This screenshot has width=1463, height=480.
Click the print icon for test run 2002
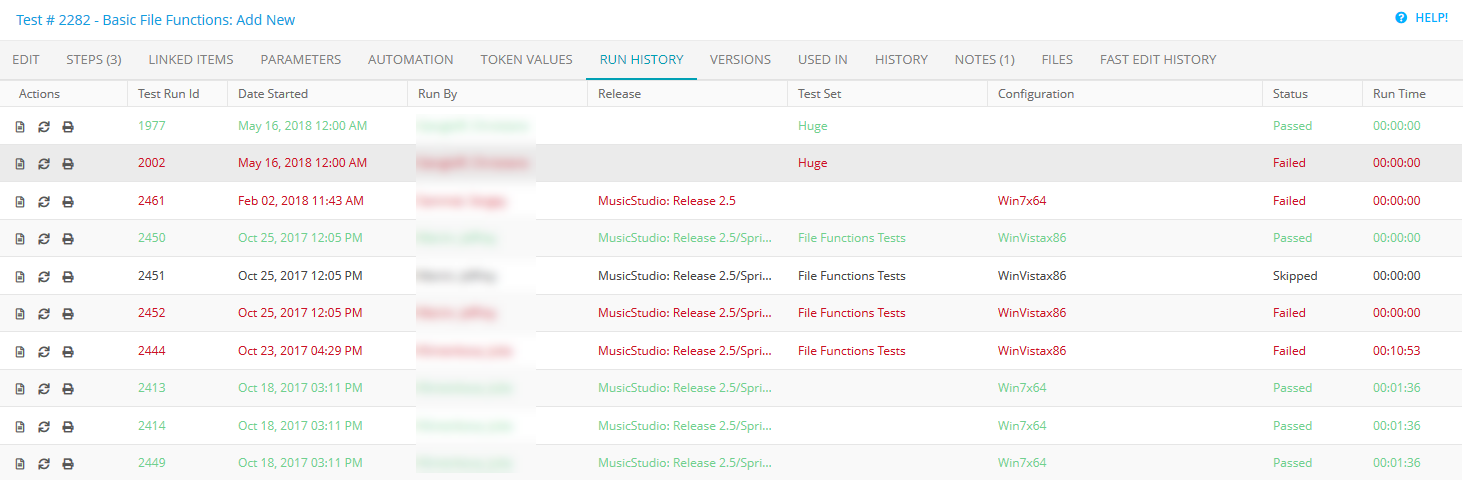tap(68, 164)
